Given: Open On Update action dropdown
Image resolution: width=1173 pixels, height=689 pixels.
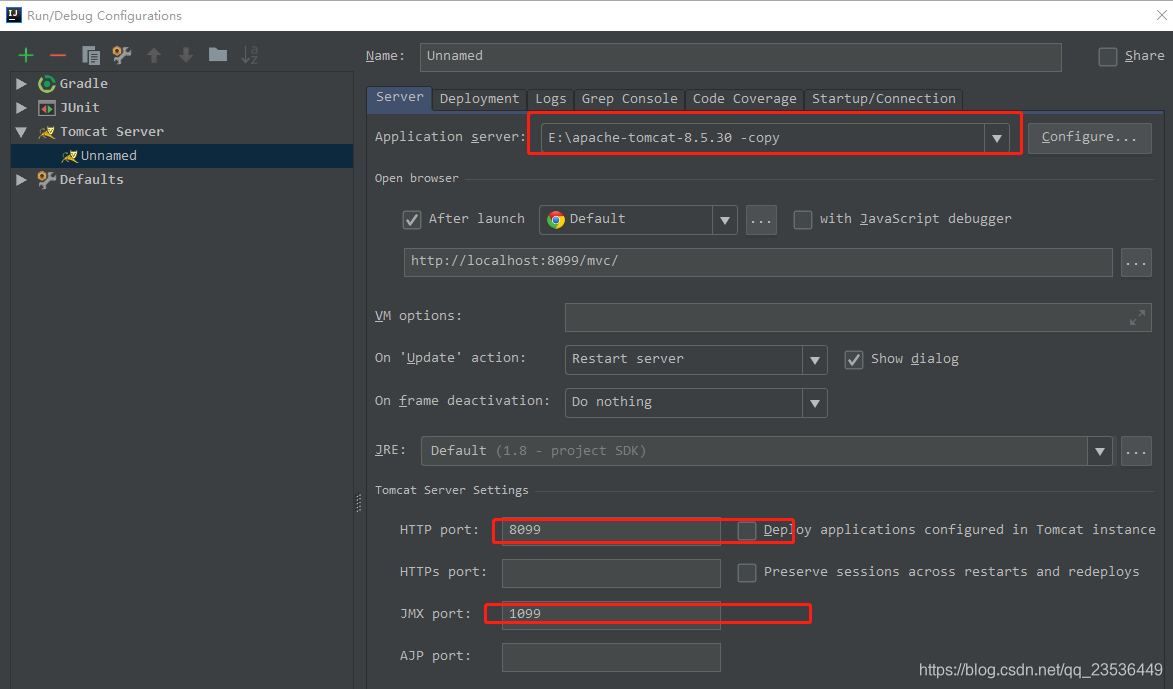Looking at the screenshot, I should (815, 360).
